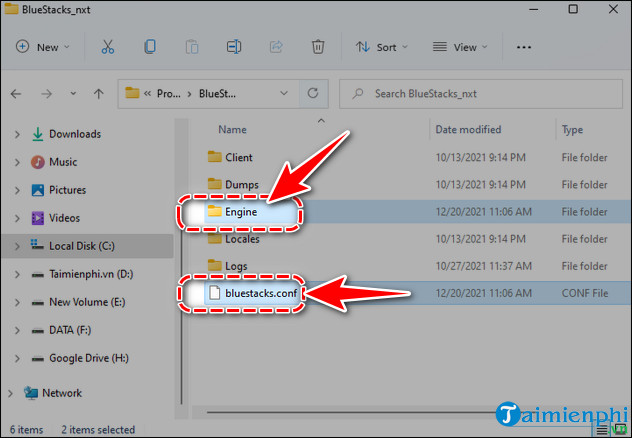
Task: Expand Taimienphi.vn (D:) node
Action: pos(17,274)
